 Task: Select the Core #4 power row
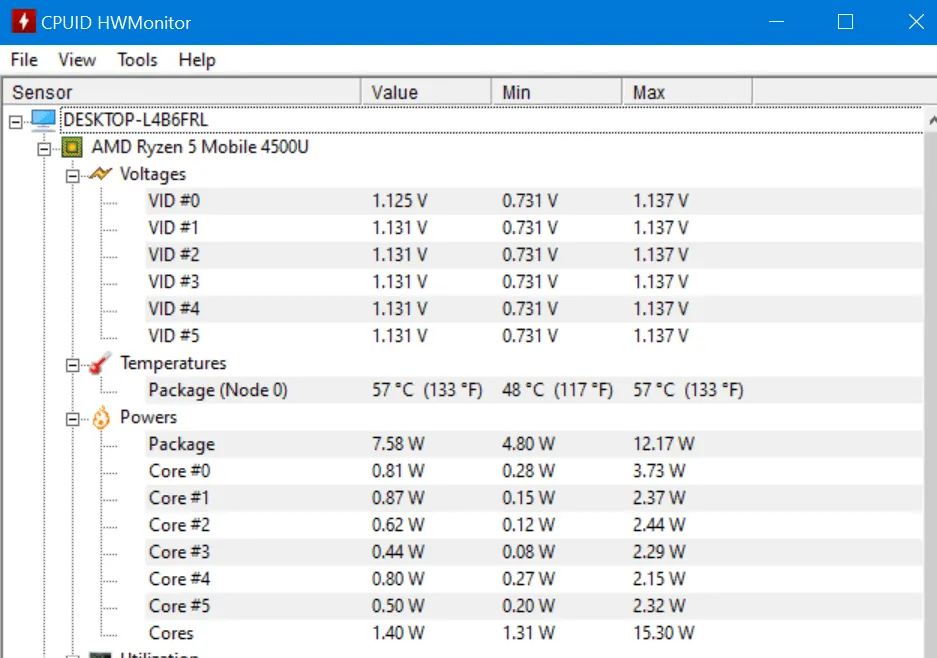(534, 579)
